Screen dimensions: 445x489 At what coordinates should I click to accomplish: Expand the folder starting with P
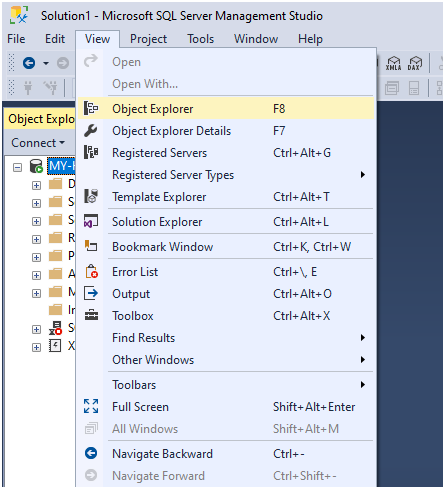click(x=36, y=257)
